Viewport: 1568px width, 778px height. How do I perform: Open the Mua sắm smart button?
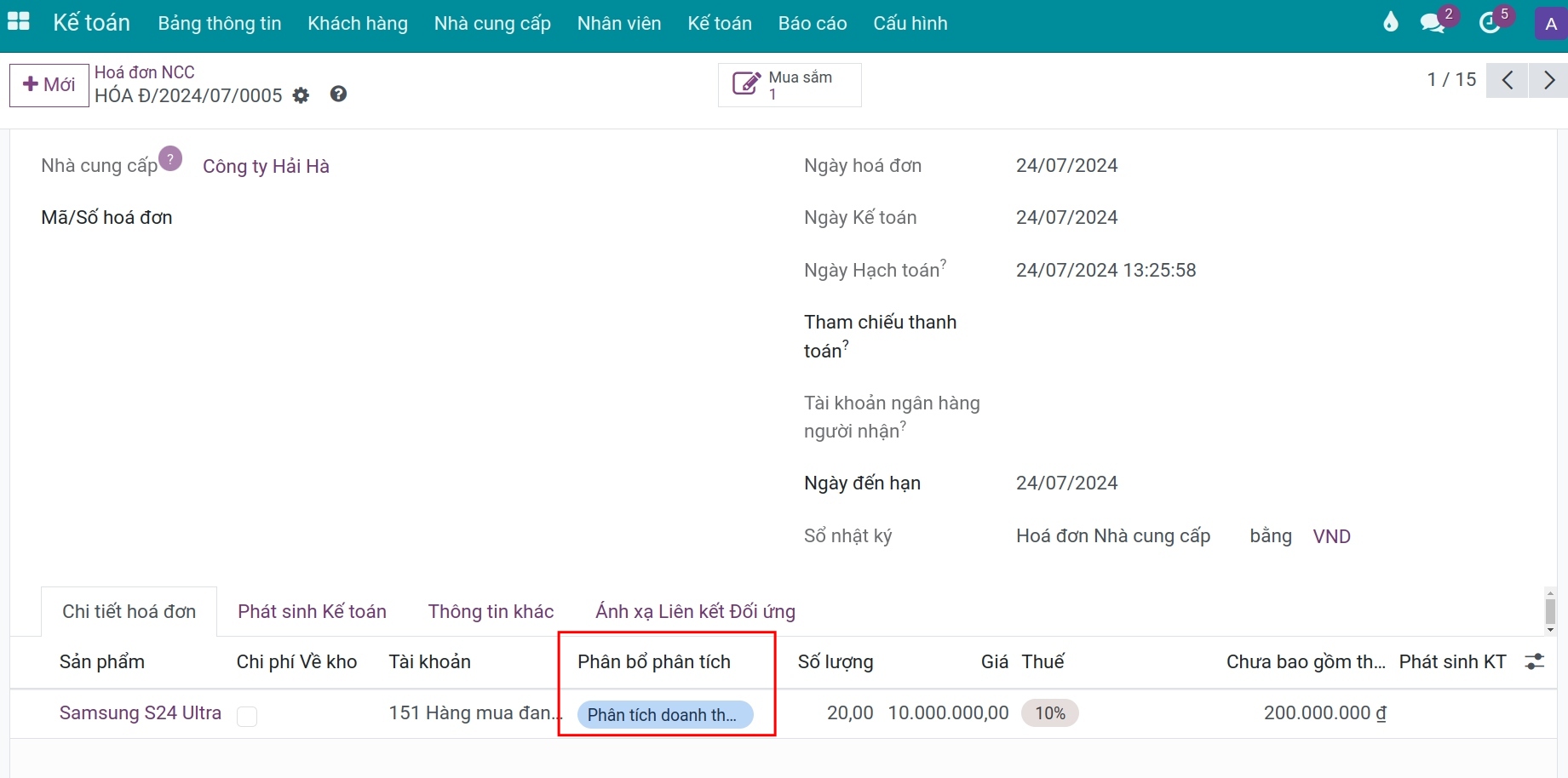[788, 84]
